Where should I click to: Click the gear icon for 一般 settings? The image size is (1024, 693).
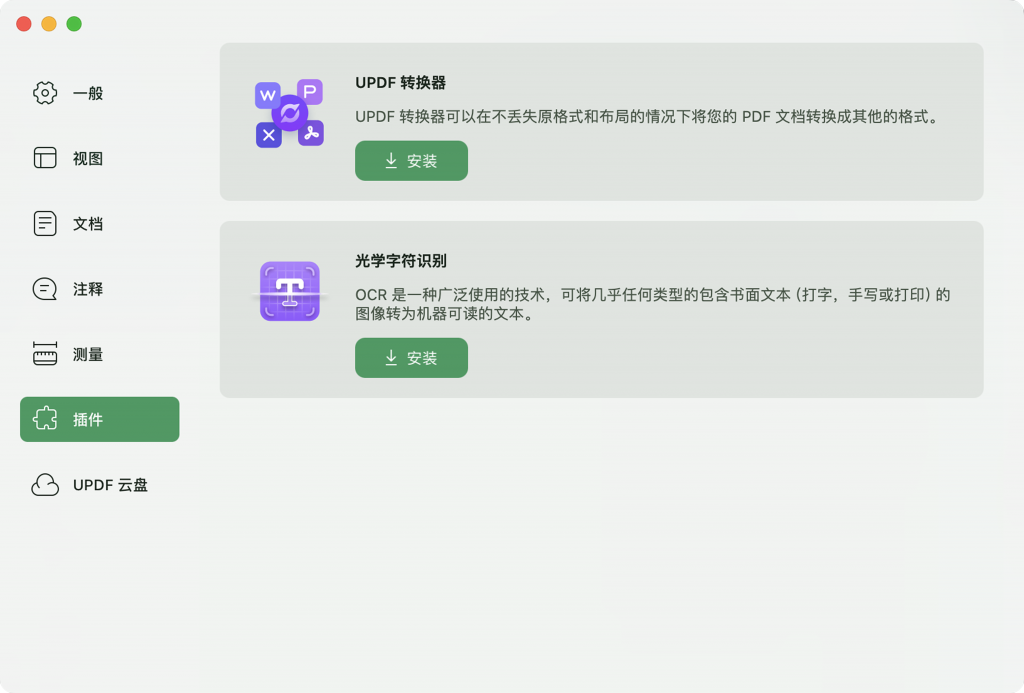45,93
